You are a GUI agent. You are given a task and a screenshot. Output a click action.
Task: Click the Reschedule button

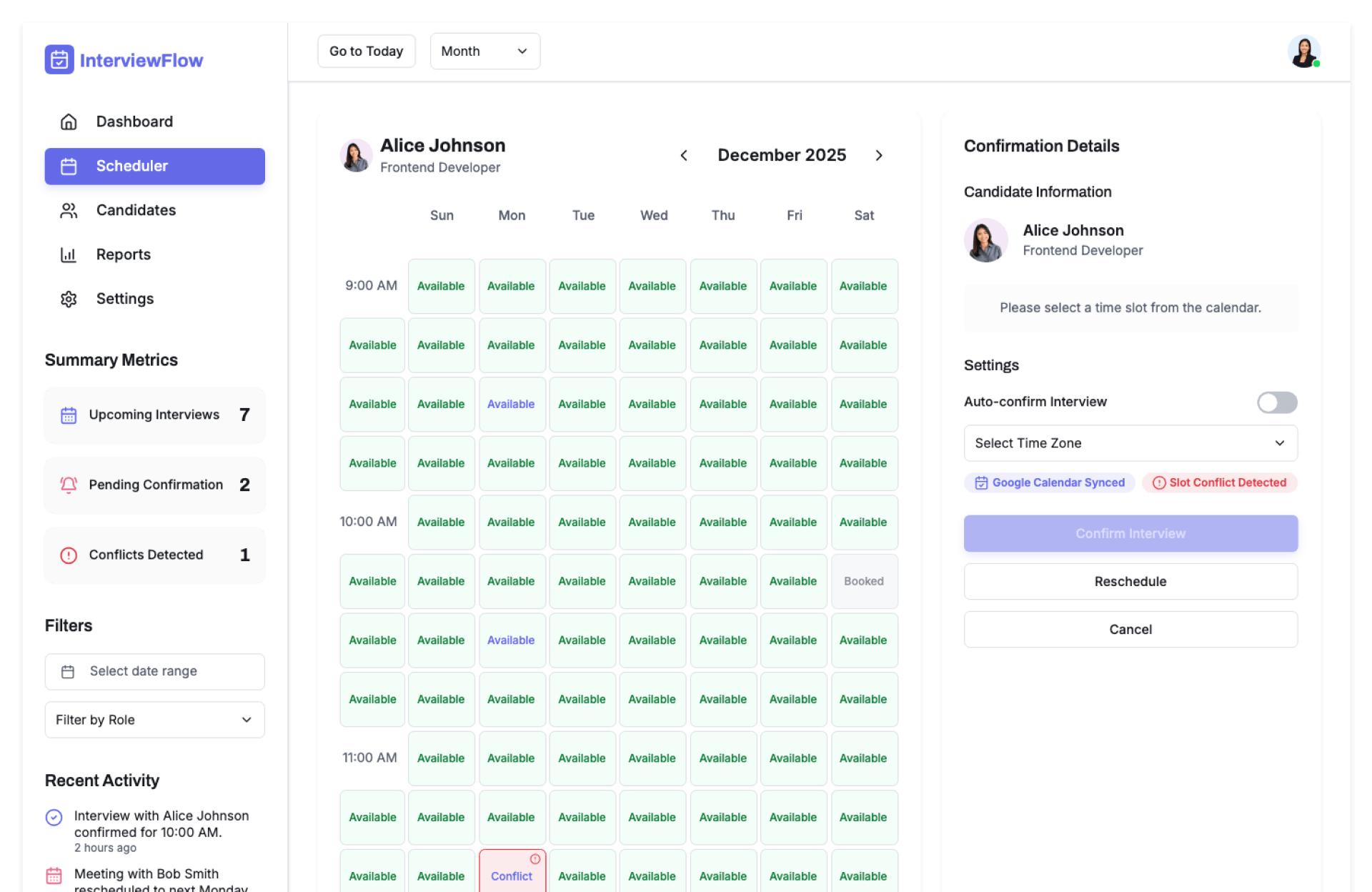click(x=1130, y=582)
